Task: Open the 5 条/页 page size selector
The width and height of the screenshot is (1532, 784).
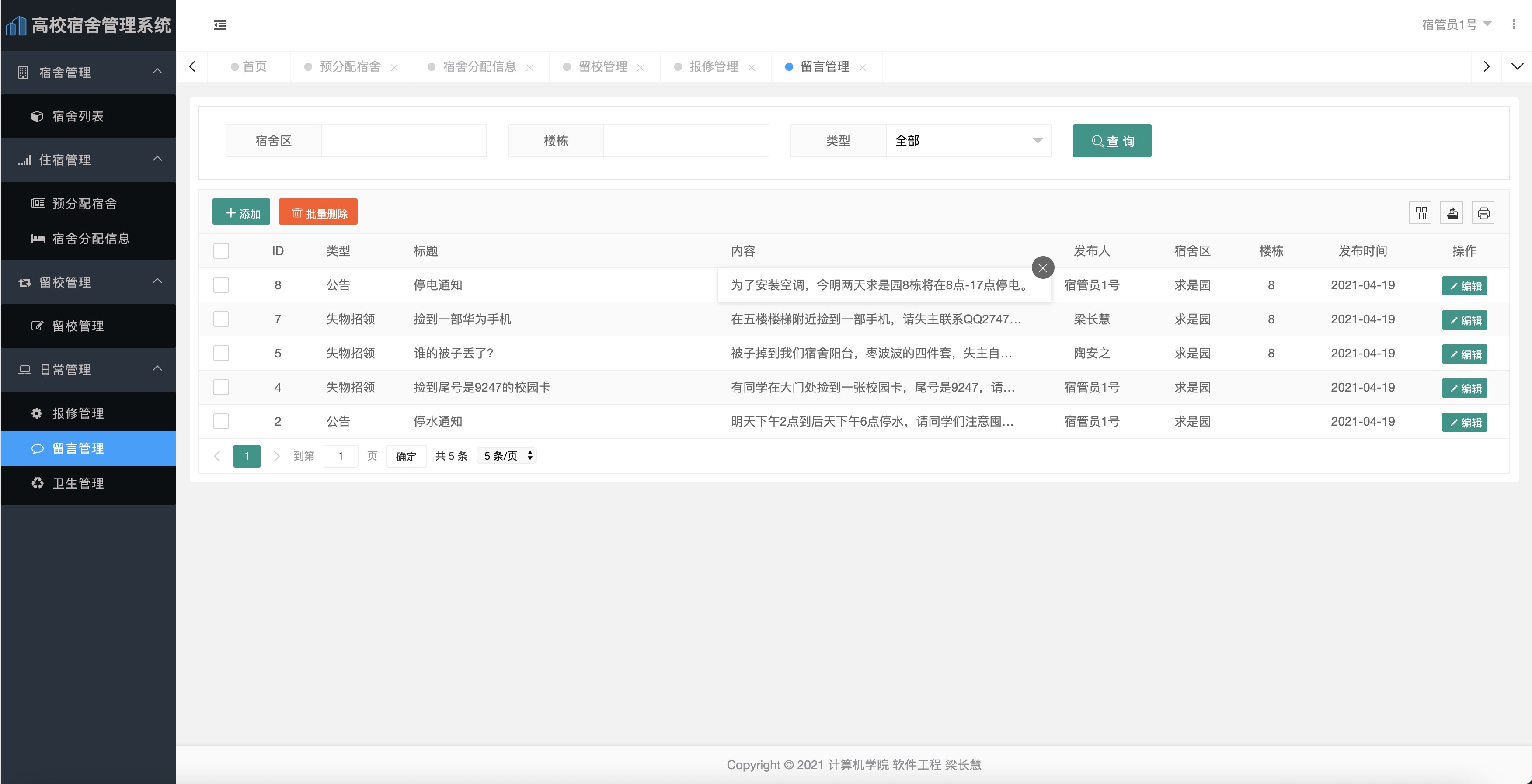Action: pyautogui.click(x=507, y=456)
